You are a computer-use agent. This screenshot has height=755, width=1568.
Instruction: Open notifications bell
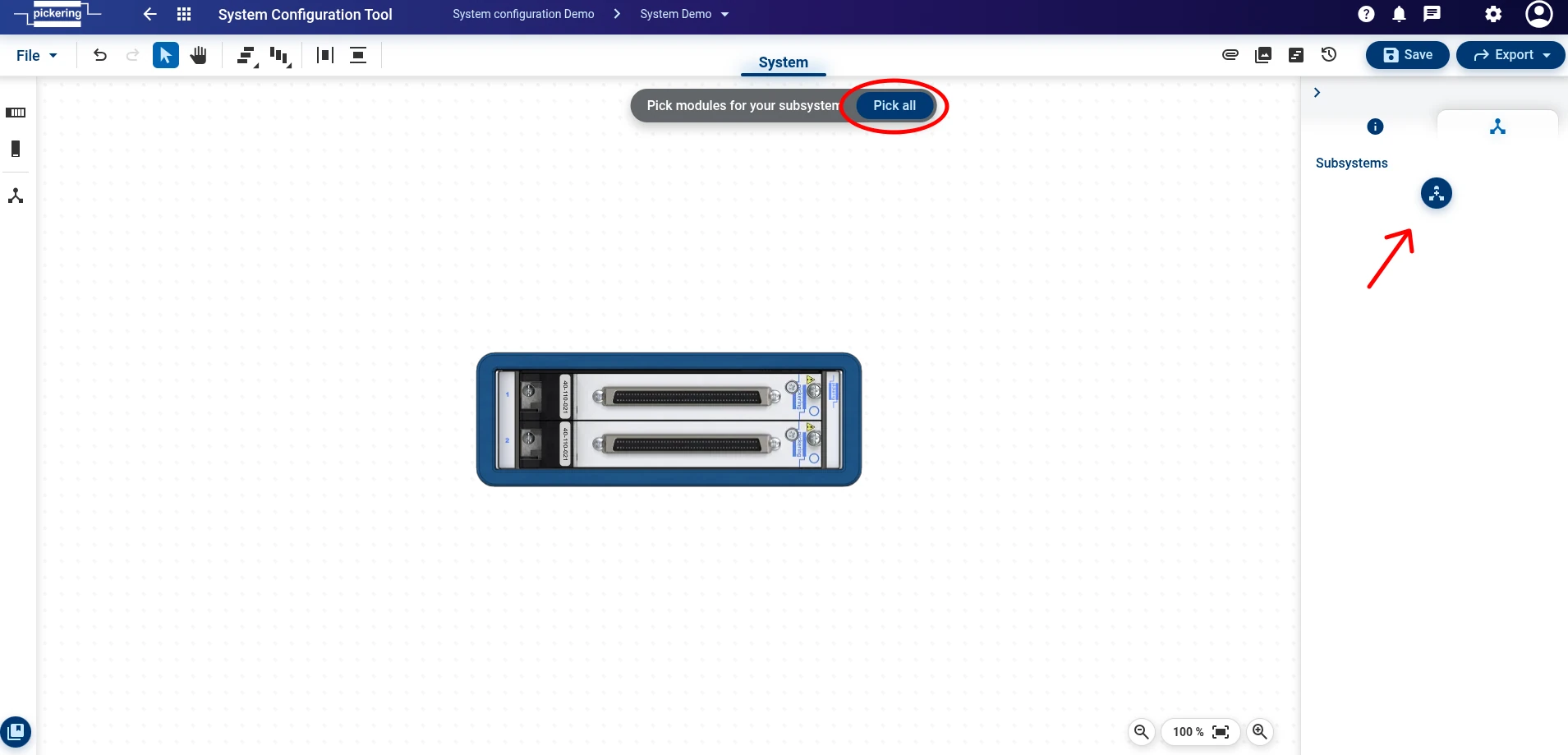1399,14
